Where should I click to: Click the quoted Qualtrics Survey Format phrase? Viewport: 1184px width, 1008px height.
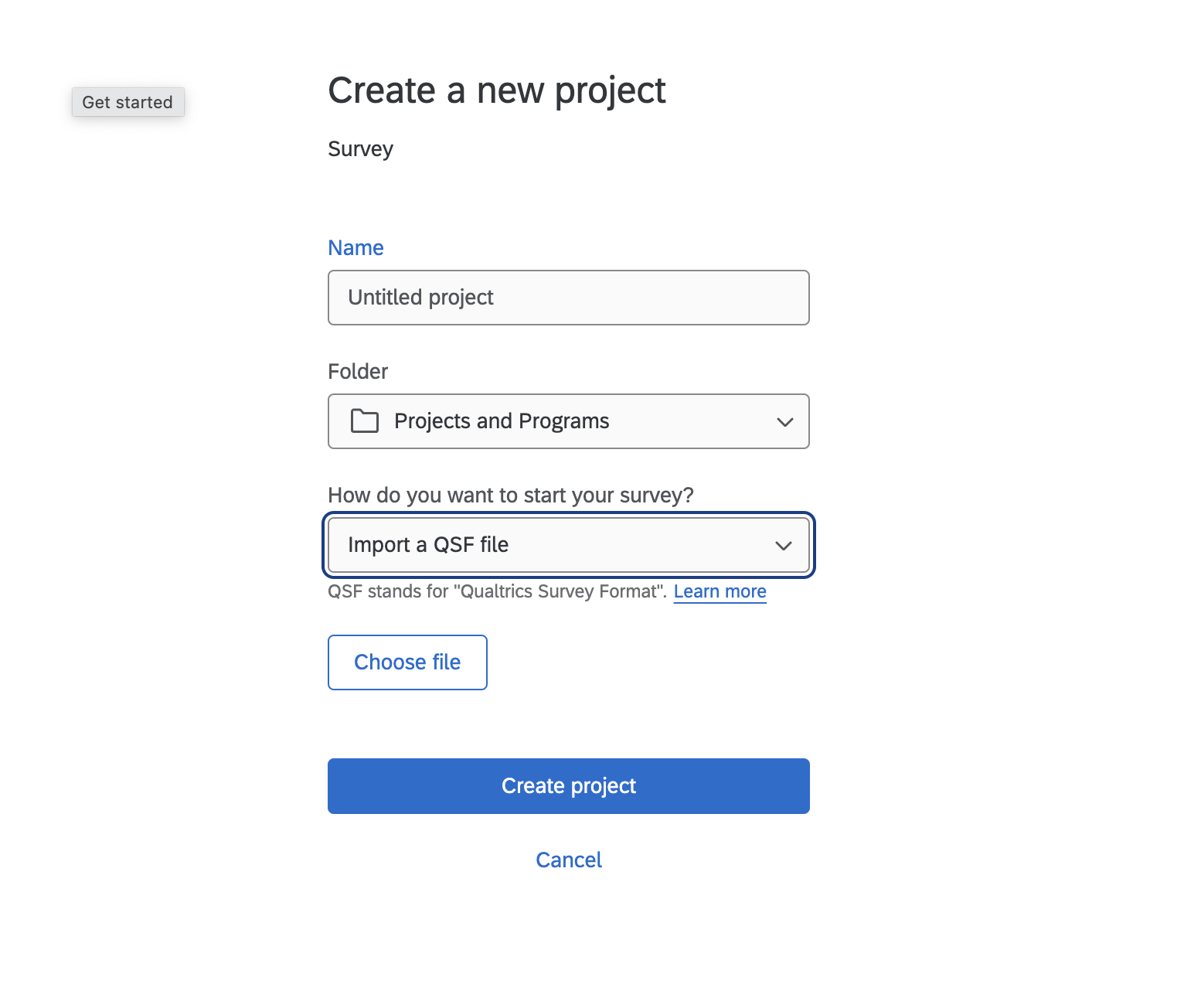click(x=560, y=592)
